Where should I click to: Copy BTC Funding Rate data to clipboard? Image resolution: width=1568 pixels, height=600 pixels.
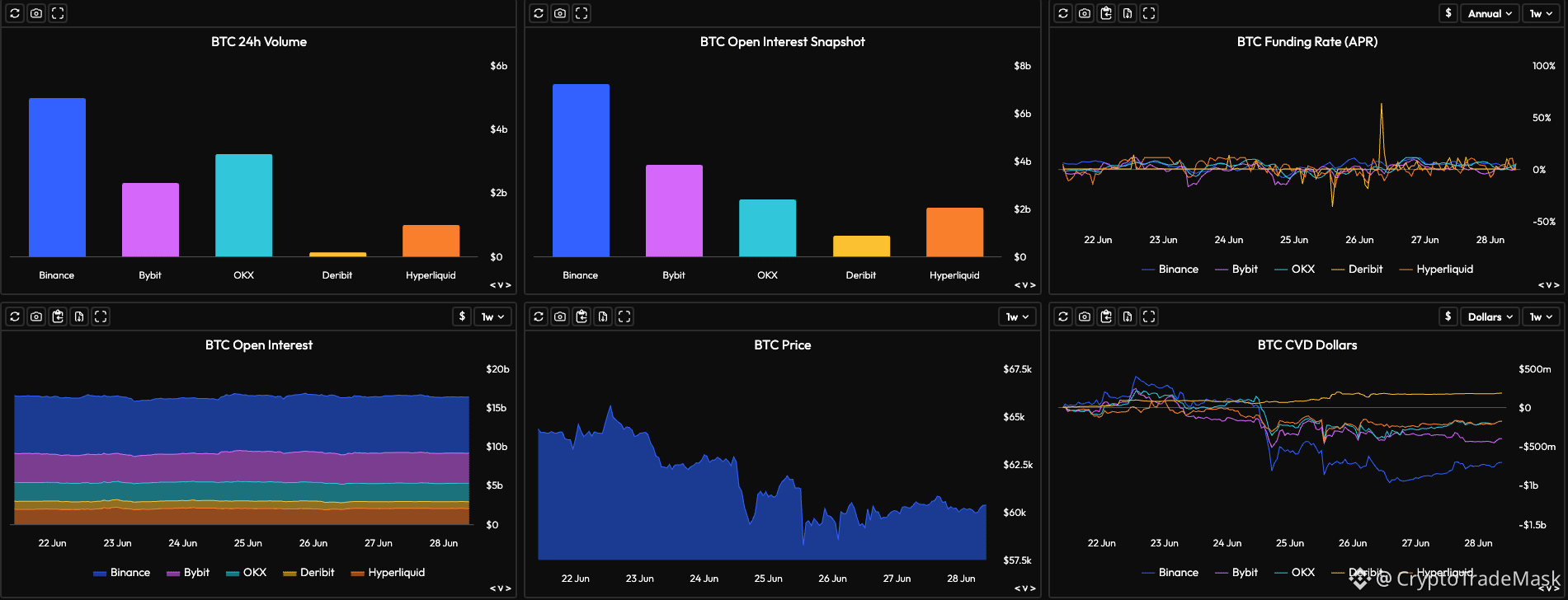coord(1106,13)
